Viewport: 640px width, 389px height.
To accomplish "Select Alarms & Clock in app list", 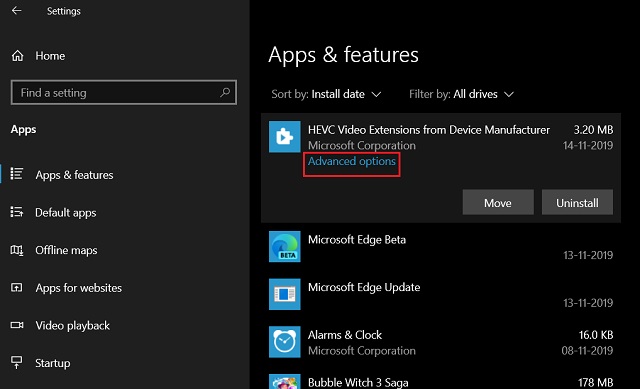I will (x=441, y=342).
